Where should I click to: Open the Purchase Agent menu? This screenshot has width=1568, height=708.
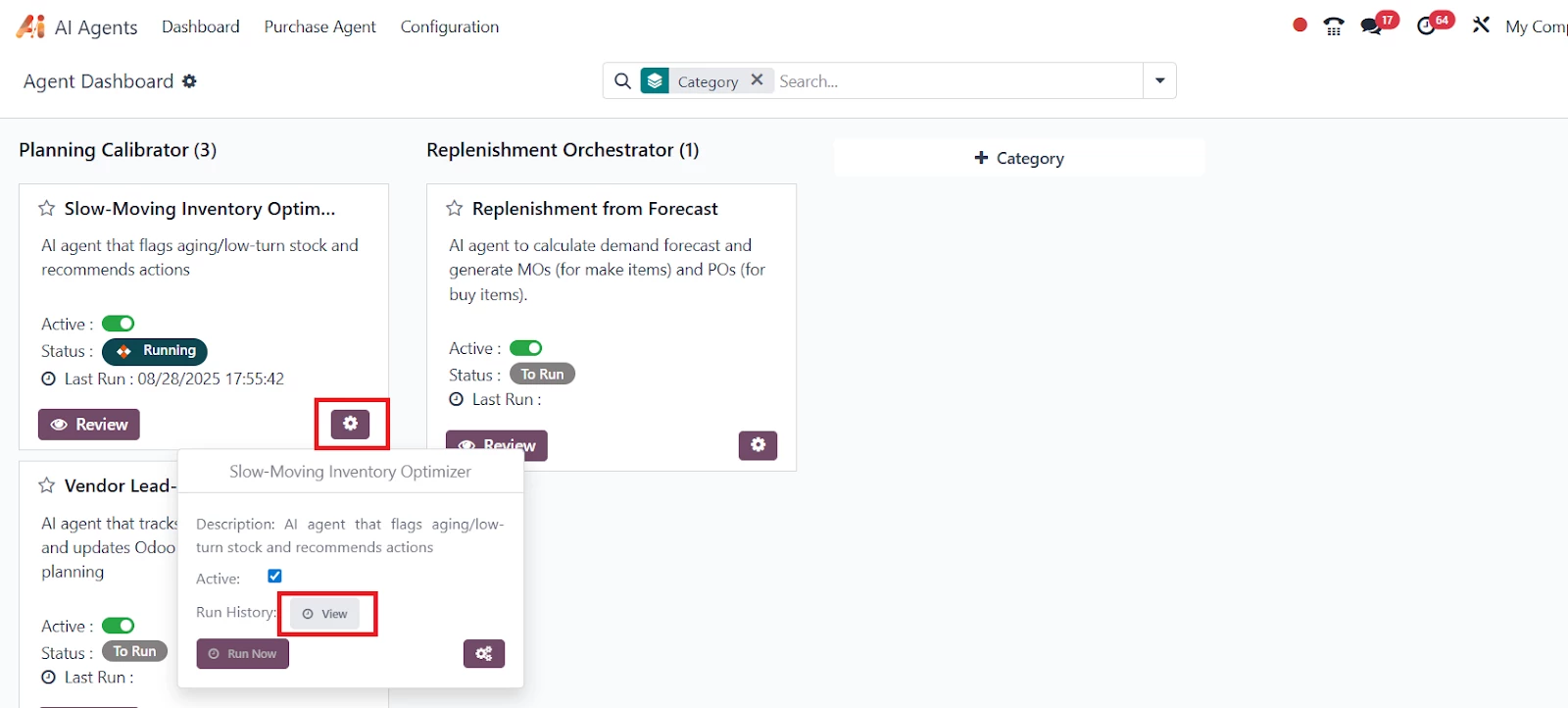[x=319, y=26]
